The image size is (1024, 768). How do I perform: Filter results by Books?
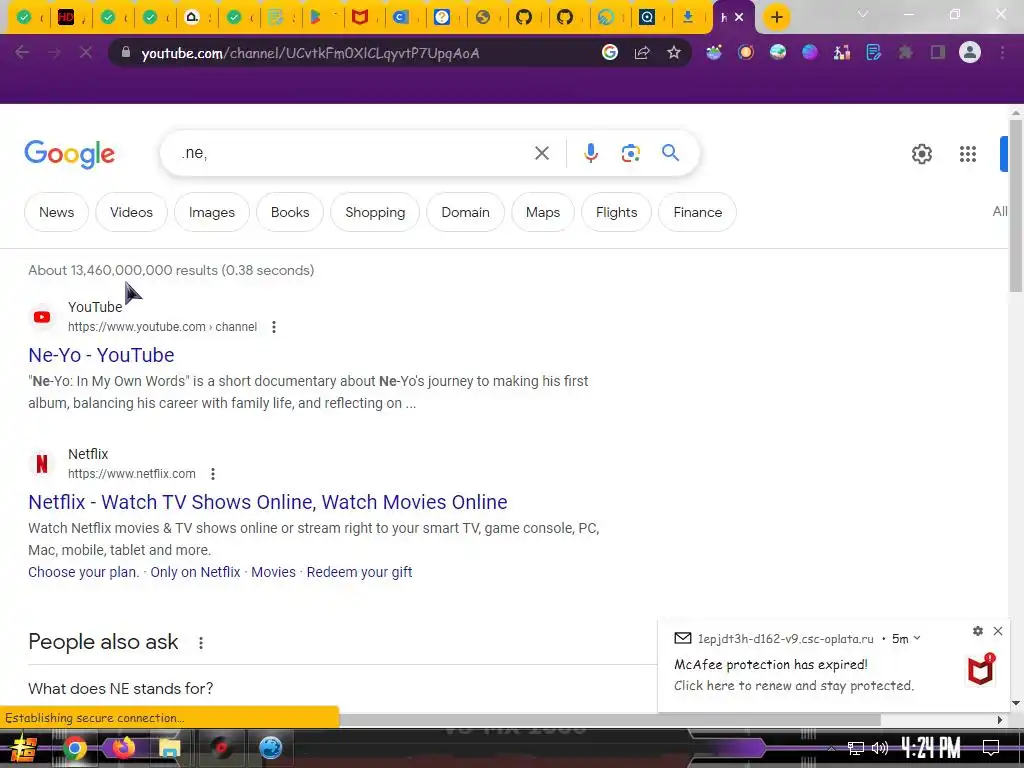pos(290,212)
